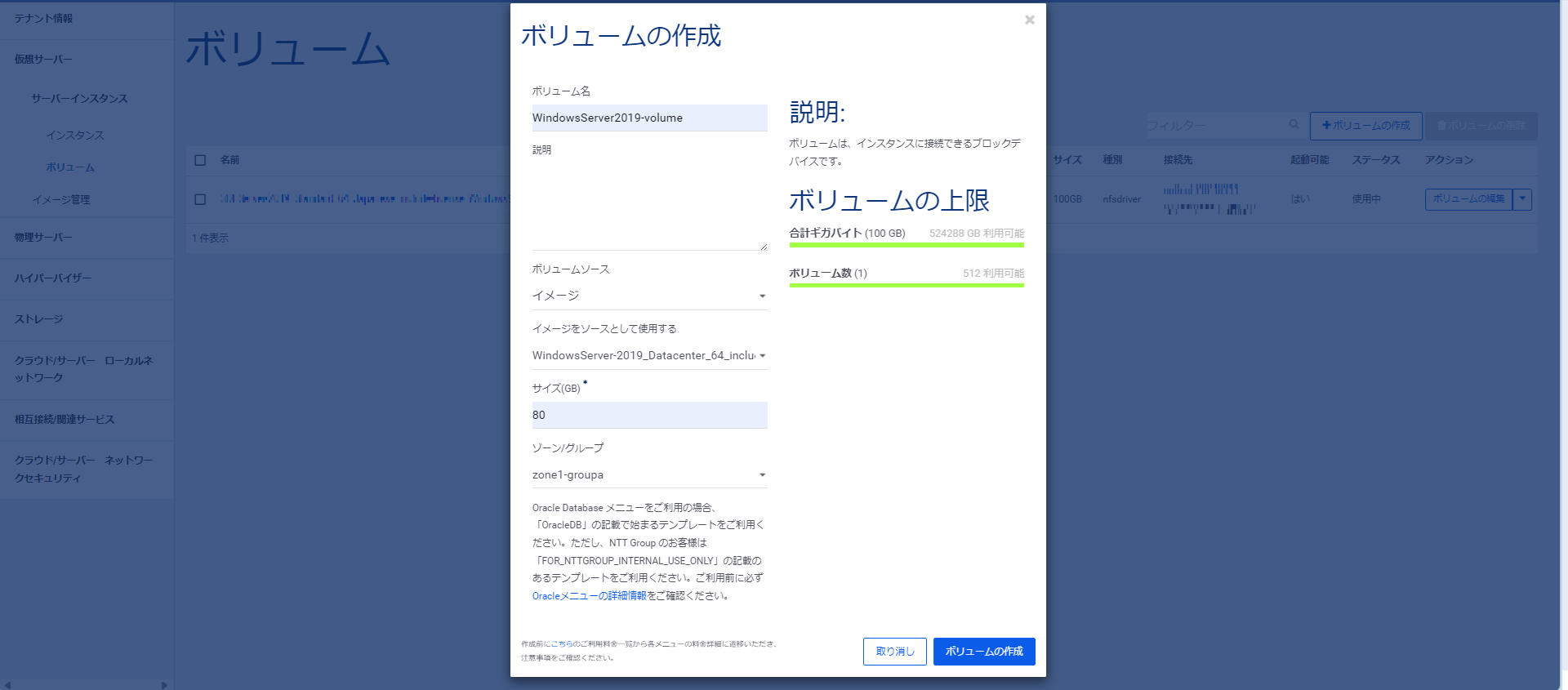Click the search magnifier icon
The height and width of the screenshot is (690, 1568).
(x=1294, y=125)
